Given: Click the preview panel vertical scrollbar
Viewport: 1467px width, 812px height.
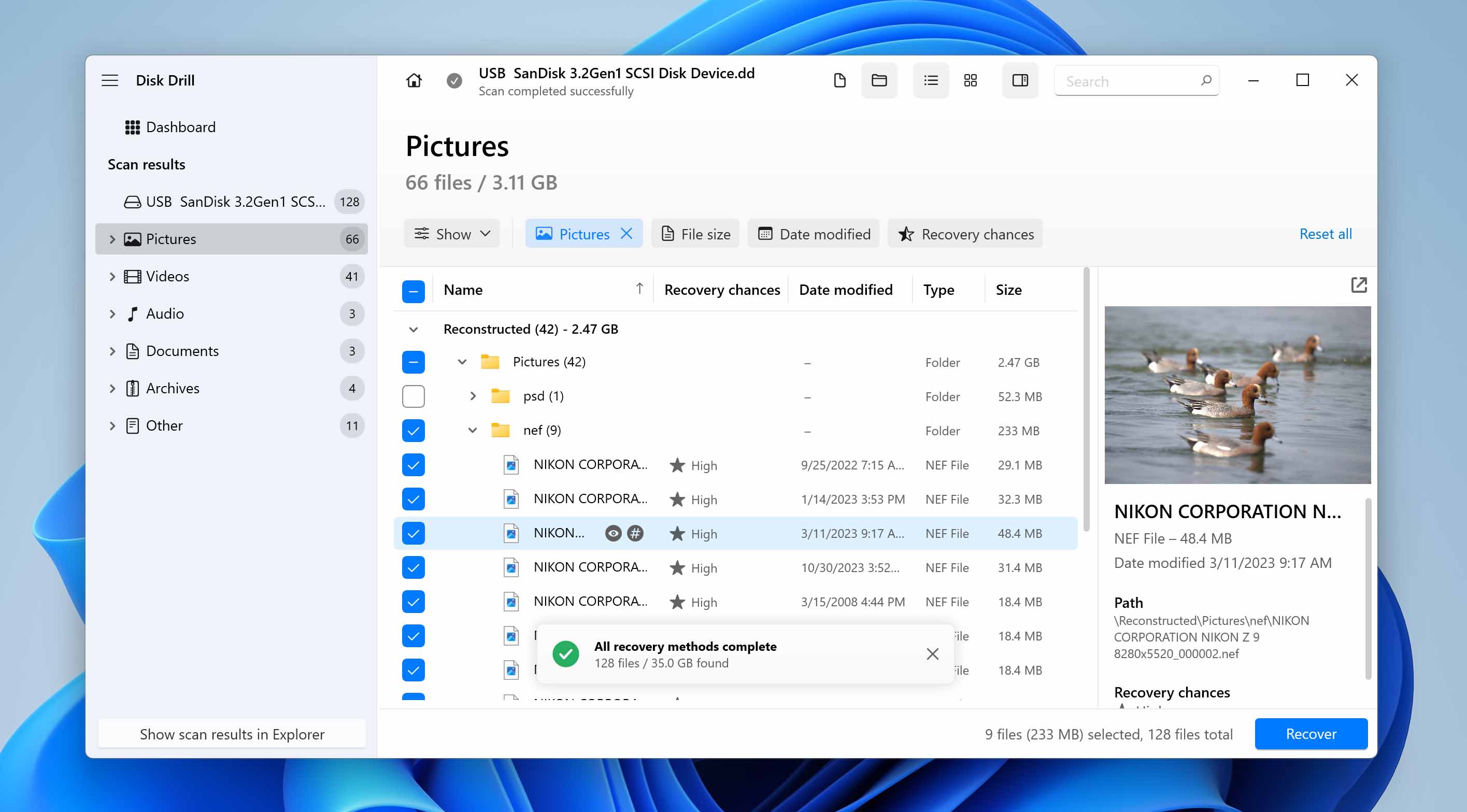Looking at the screenshot, I should coord(1368,589).
